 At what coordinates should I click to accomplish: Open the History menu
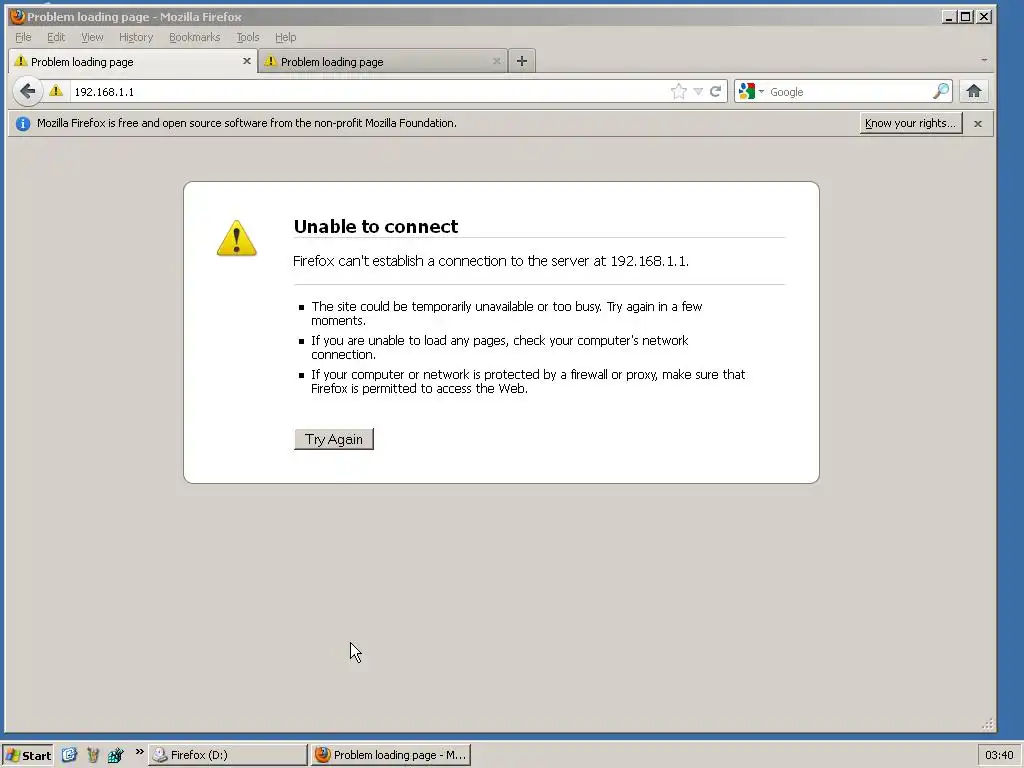pyautogui.click(x=136, y=37)
